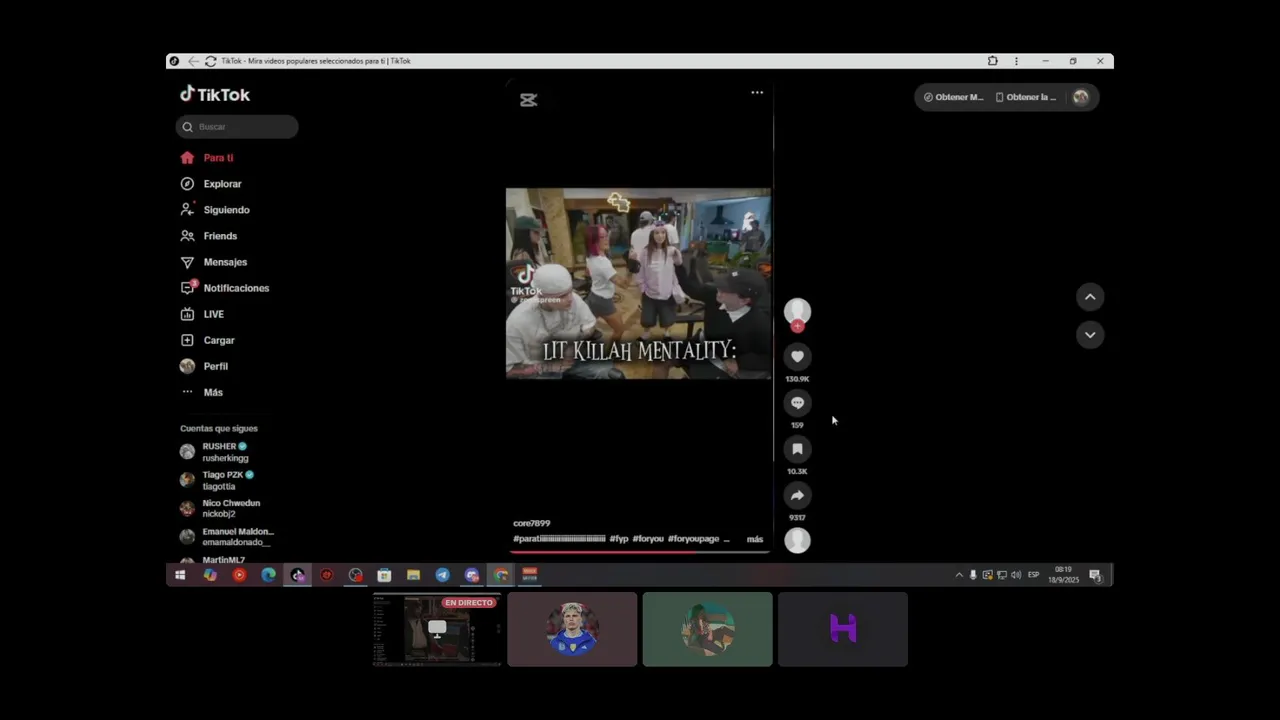Open the video comments
The image size is (1280, 720).
click(797, 403)
